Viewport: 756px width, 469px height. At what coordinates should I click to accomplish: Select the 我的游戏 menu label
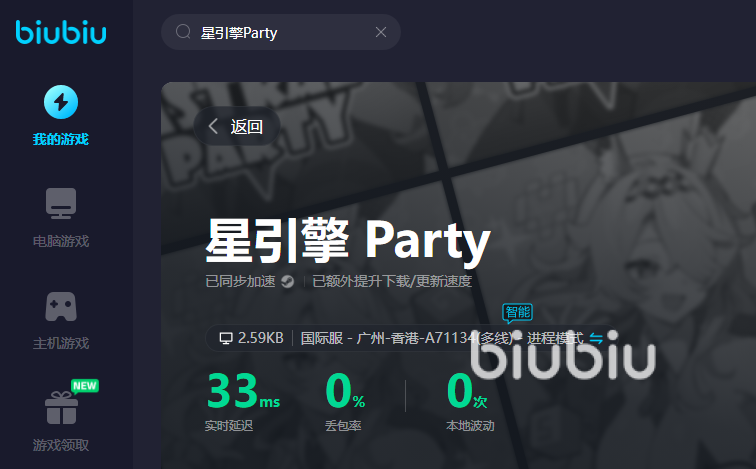click(61, 139)
